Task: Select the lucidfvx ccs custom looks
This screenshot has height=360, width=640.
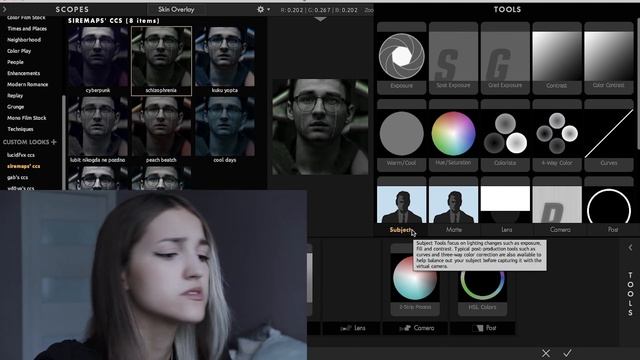Action: 21,155
